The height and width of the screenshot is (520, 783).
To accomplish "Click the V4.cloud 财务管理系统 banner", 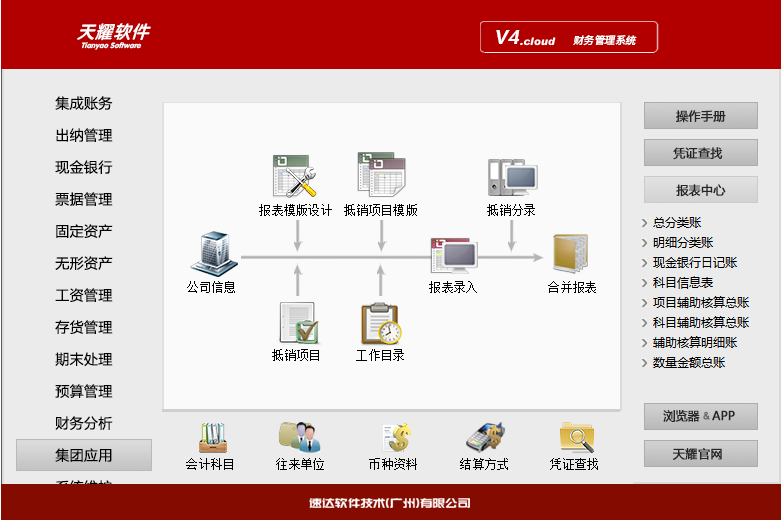I will 569,37.
